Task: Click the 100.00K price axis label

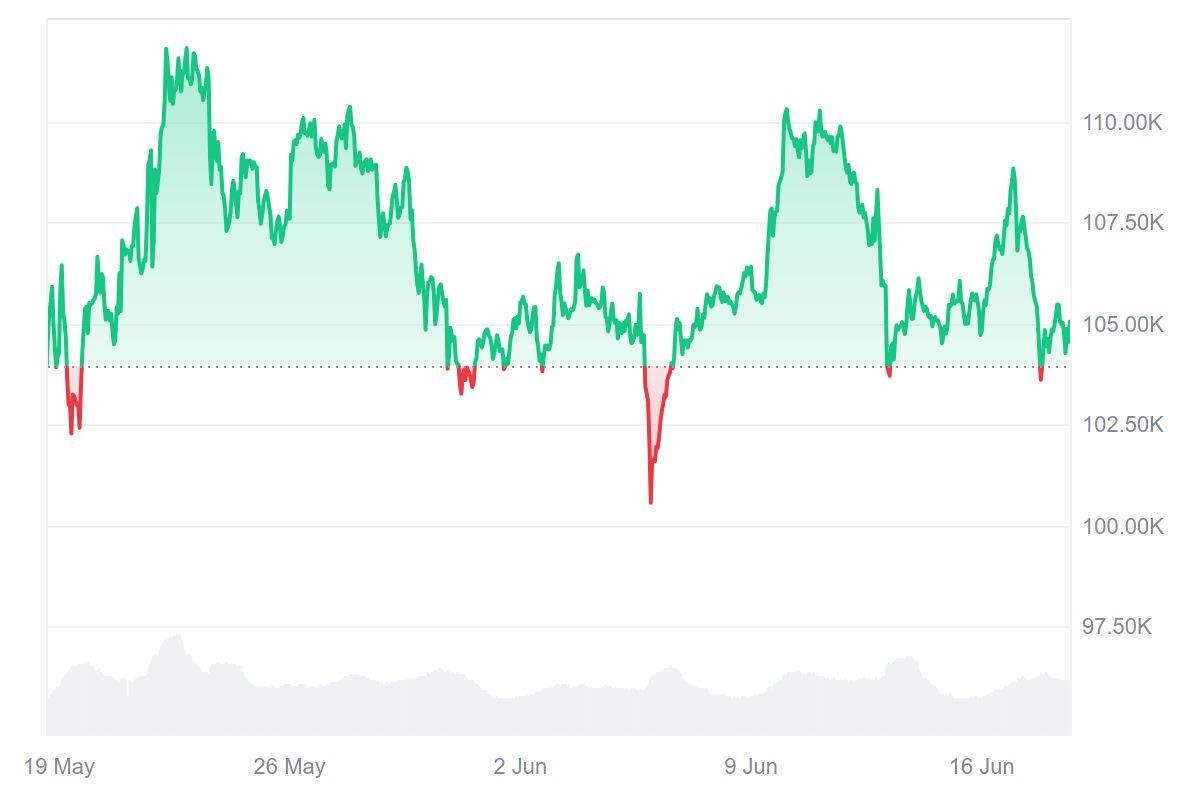Action: pos(1122,526)
